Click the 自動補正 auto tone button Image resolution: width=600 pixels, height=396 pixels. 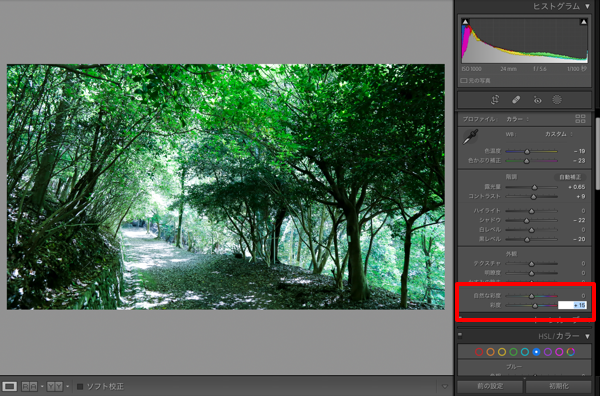tap(570, 177)
